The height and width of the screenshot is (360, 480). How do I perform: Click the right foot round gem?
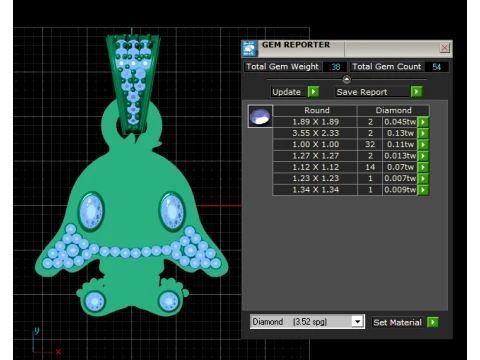click(x=169, y=301)
